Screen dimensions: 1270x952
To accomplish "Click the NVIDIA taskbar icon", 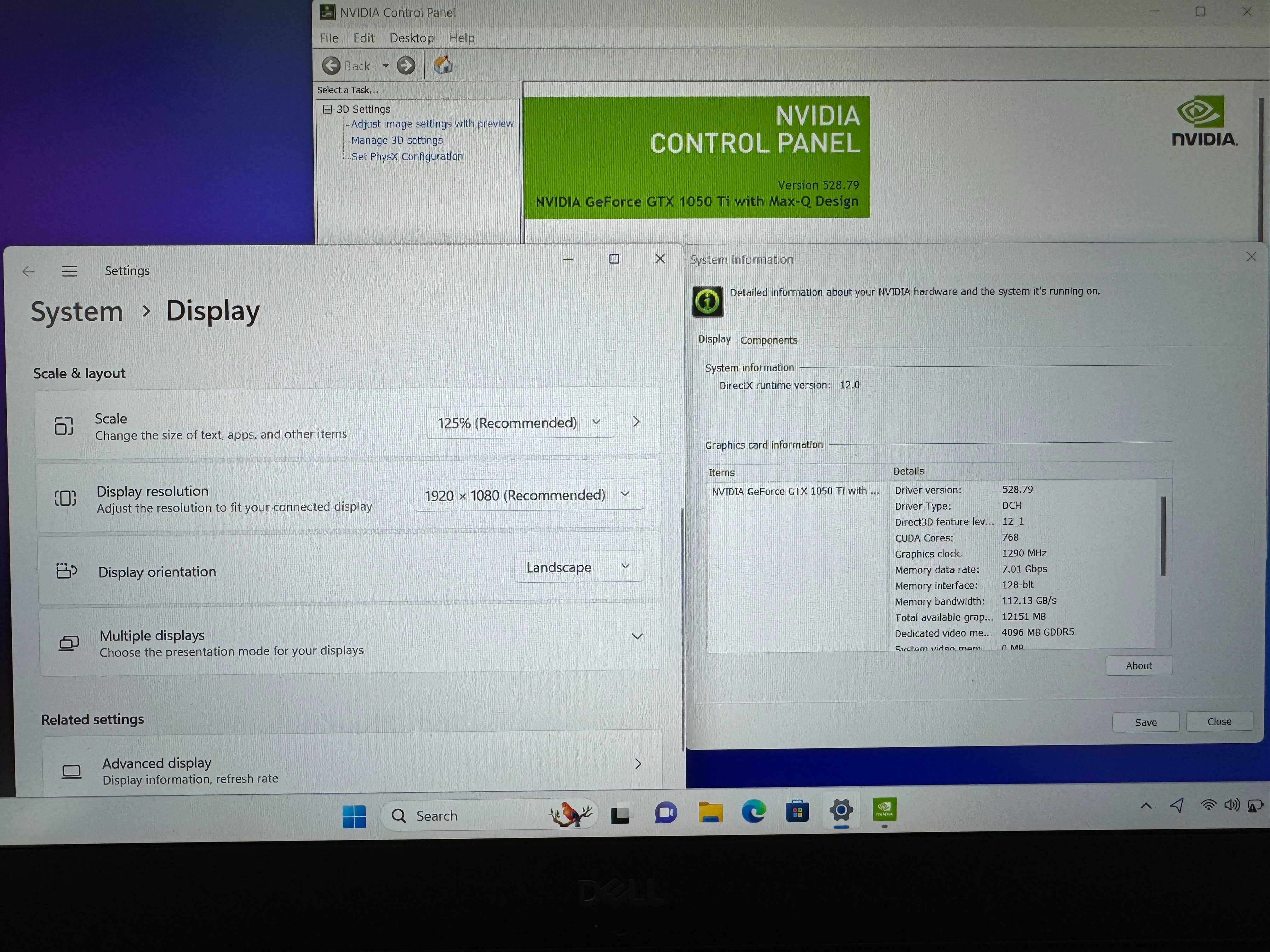I will 884,809.
